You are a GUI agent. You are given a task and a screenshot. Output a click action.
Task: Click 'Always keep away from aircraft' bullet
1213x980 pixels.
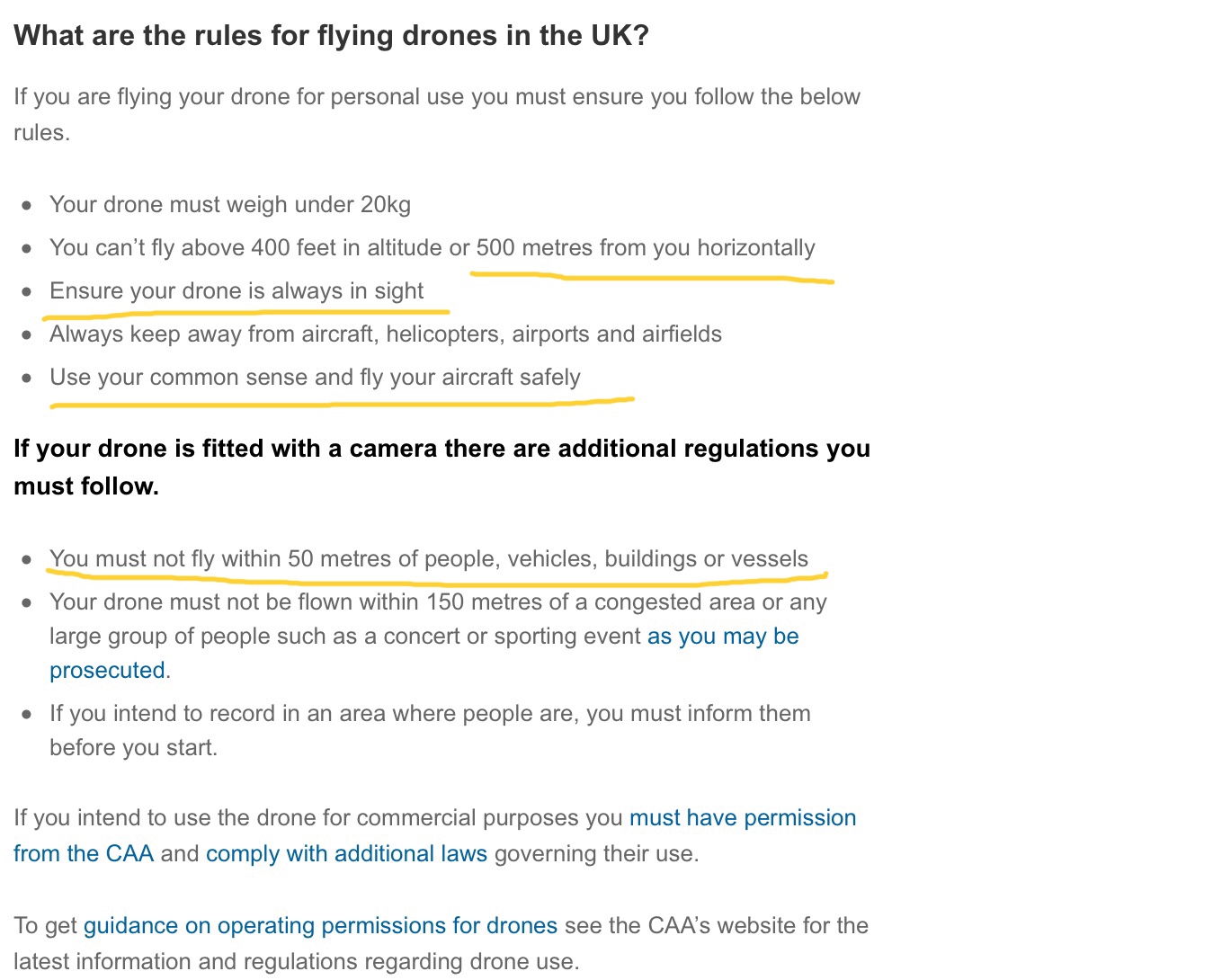click(x=386, y=334)
